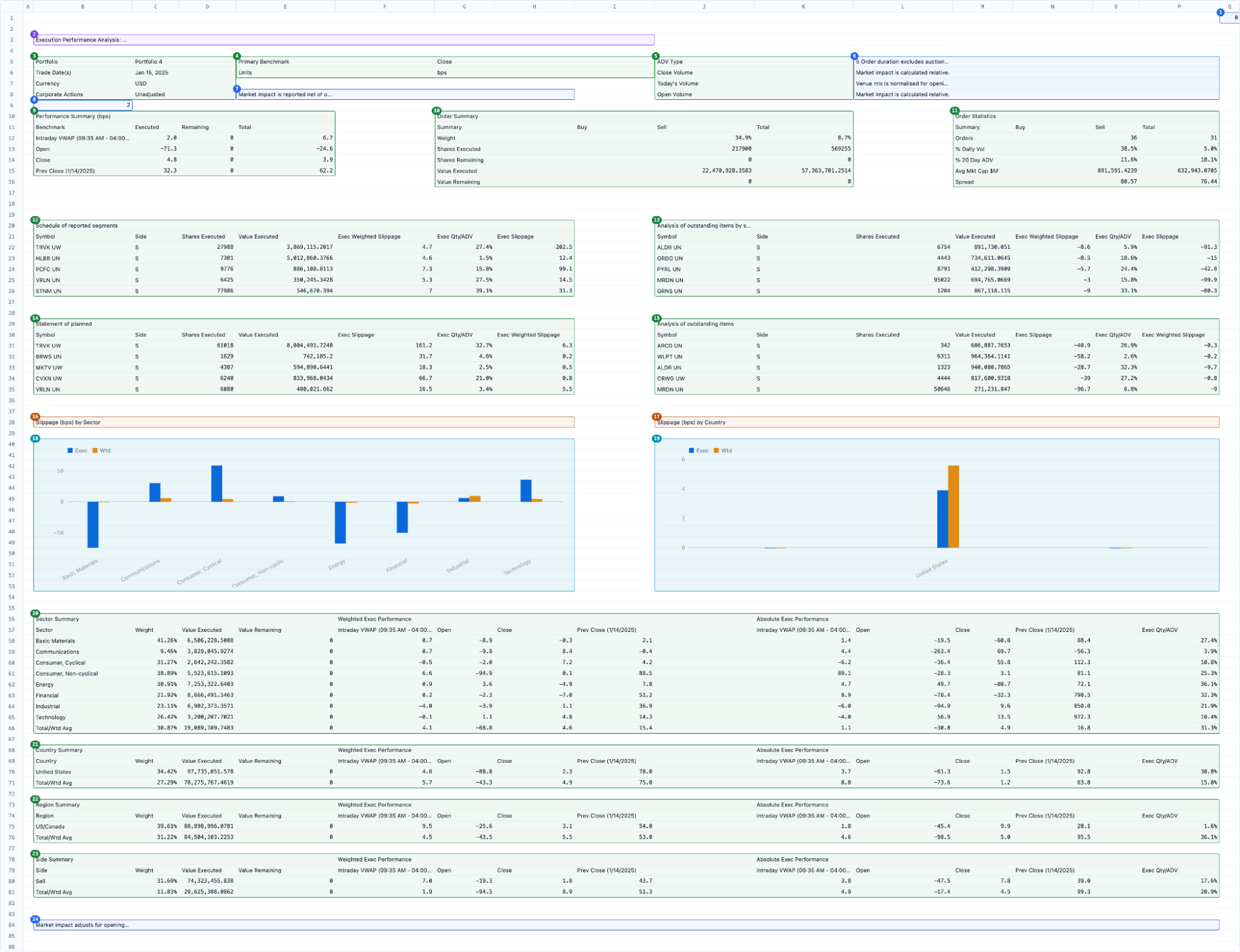Select the "US/Canada" region cell
This screenshot has height=952, width=1240.
pos(83,827)
